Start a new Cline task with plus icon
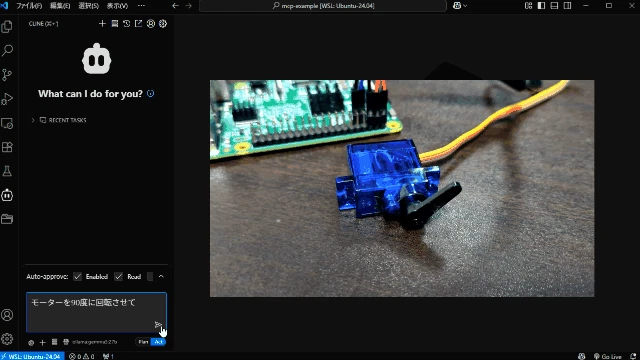The height and width of the screenshot is (360, 640). (x=102, y=24)
